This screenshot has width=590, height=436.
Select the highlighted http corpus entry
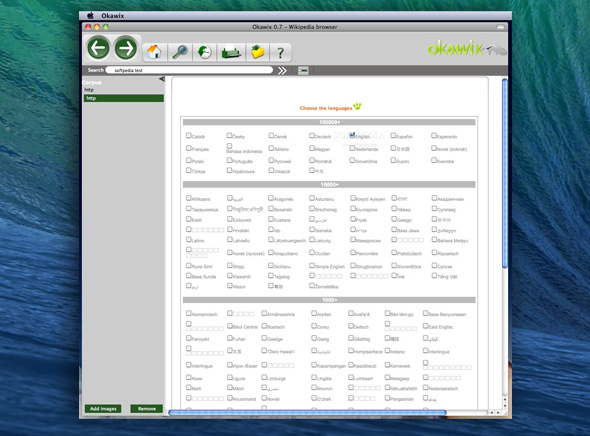pos(123,98)
